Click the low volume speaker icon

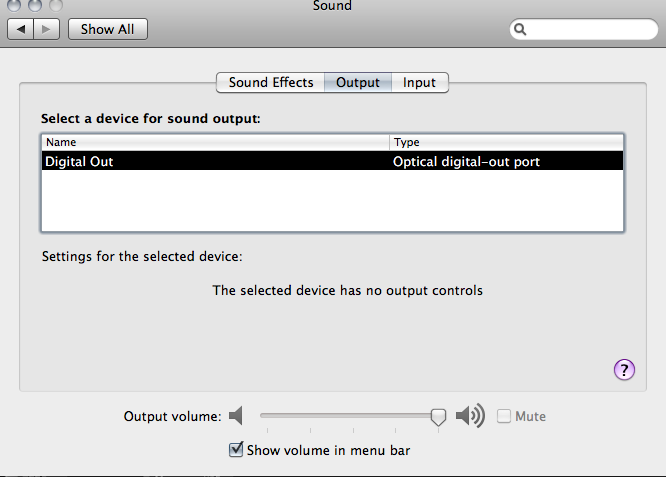[236, 416]
